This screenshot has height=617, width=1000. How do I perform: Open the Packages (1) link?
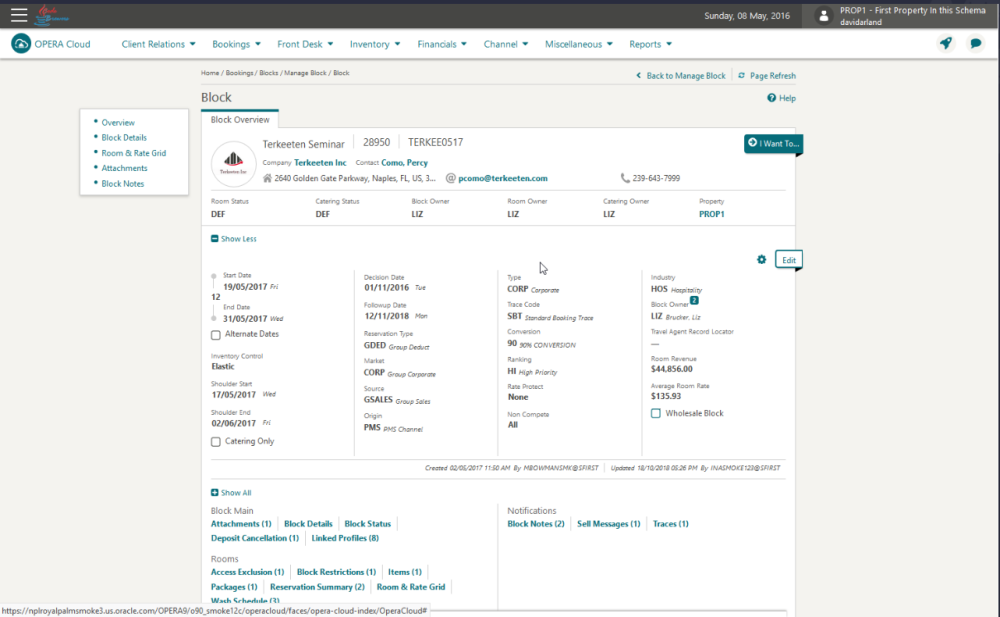click(234, 587)
